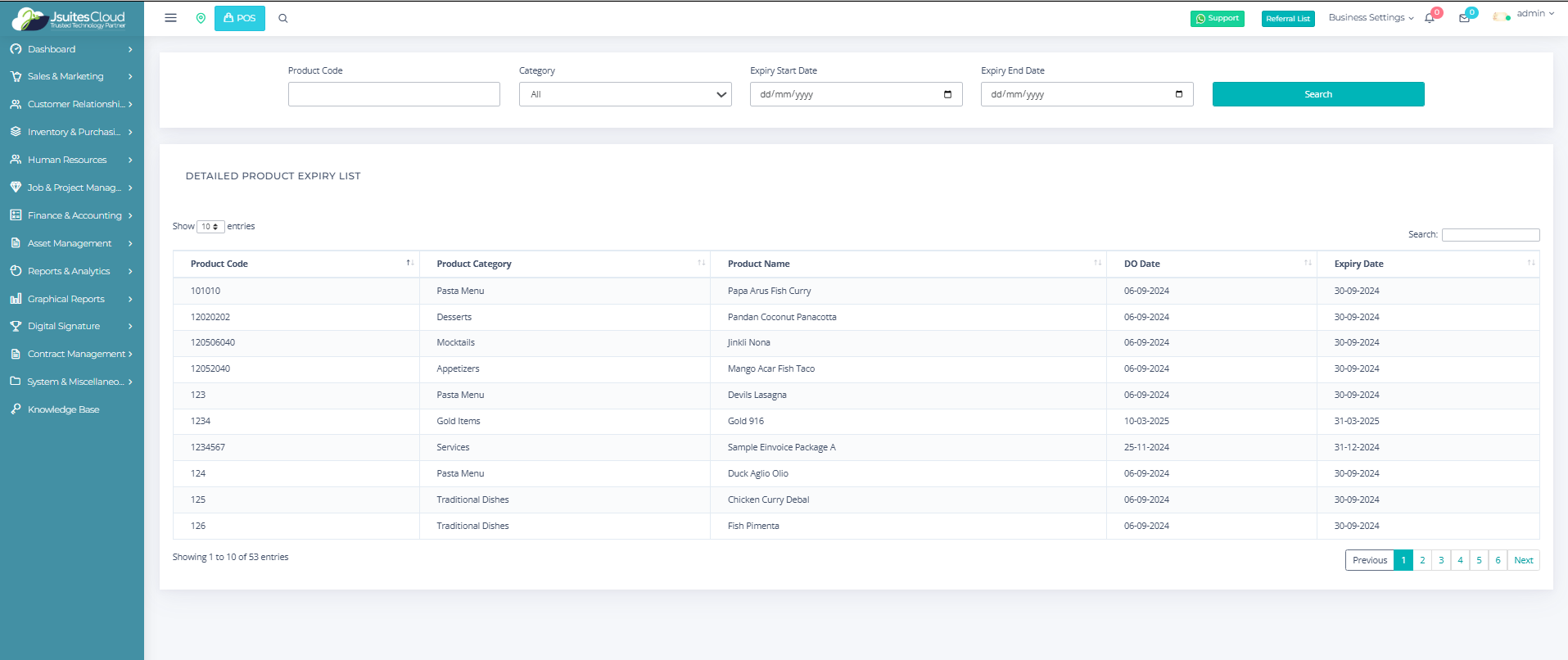Image resolution: width=1568 pixels, height=660 pixels.
Task: Go to the Next page
Action: 1523,560
